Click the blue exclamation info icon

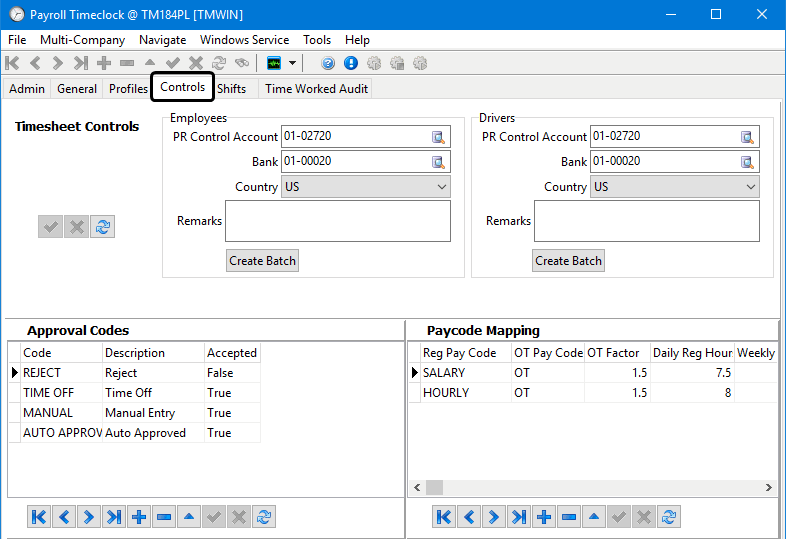click(351, 63)
